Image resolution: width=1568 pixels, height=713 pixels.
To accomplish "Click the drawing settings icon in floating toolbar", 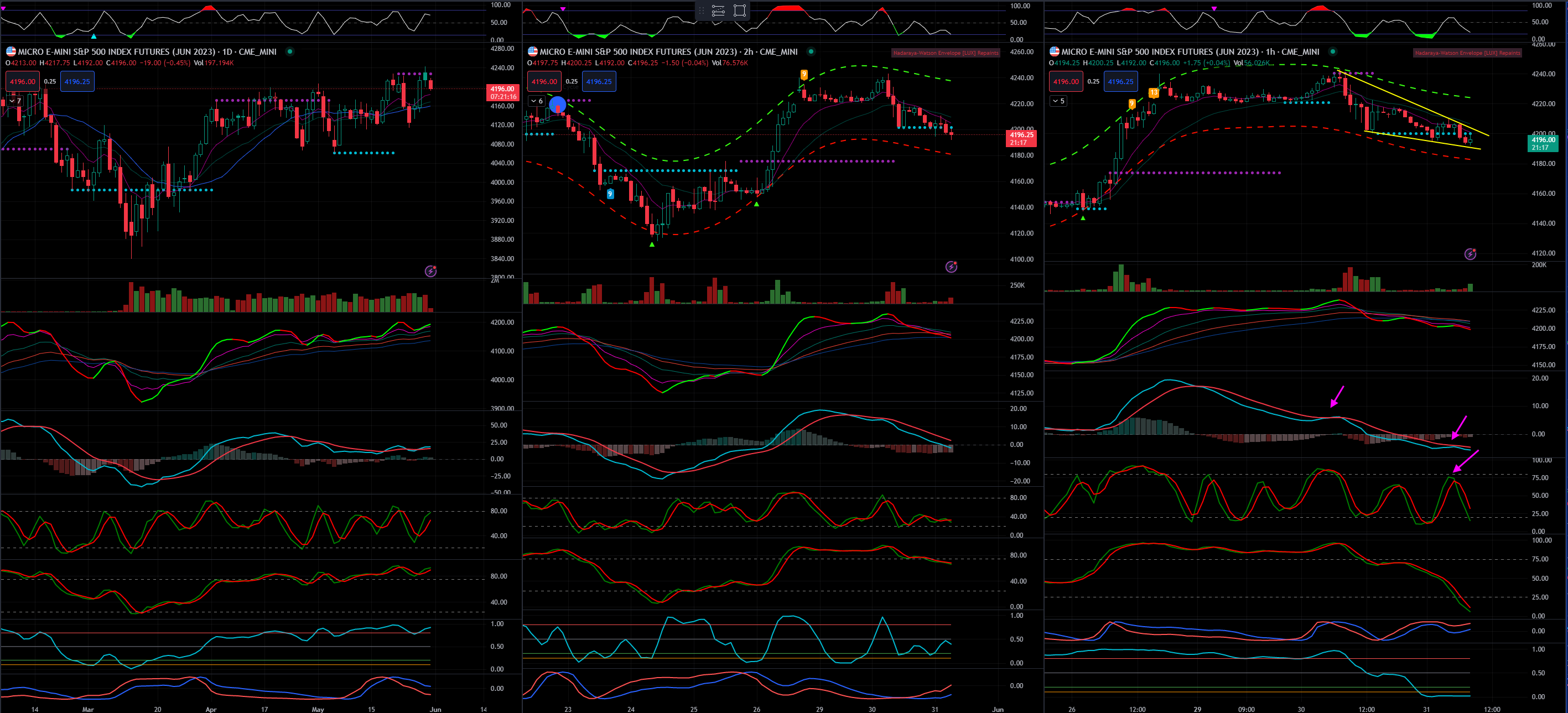I will [x=718, y=11].
